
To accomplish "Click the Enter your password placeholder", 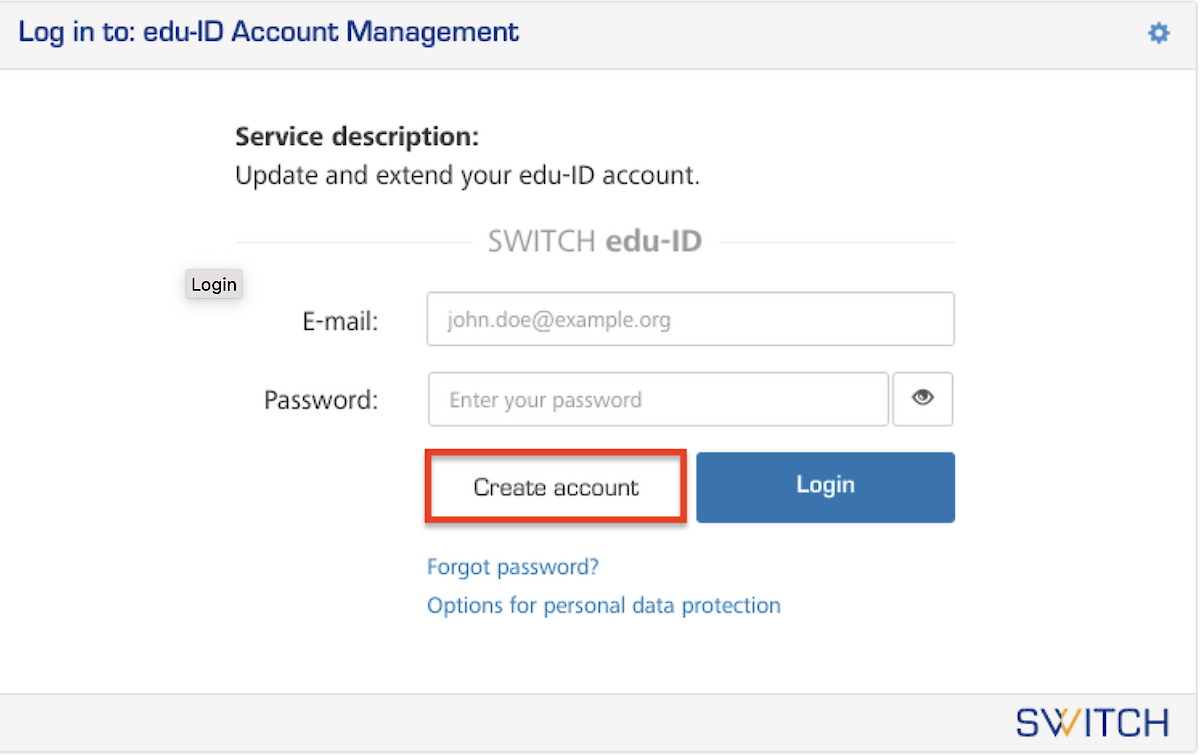I will point(545,400).
